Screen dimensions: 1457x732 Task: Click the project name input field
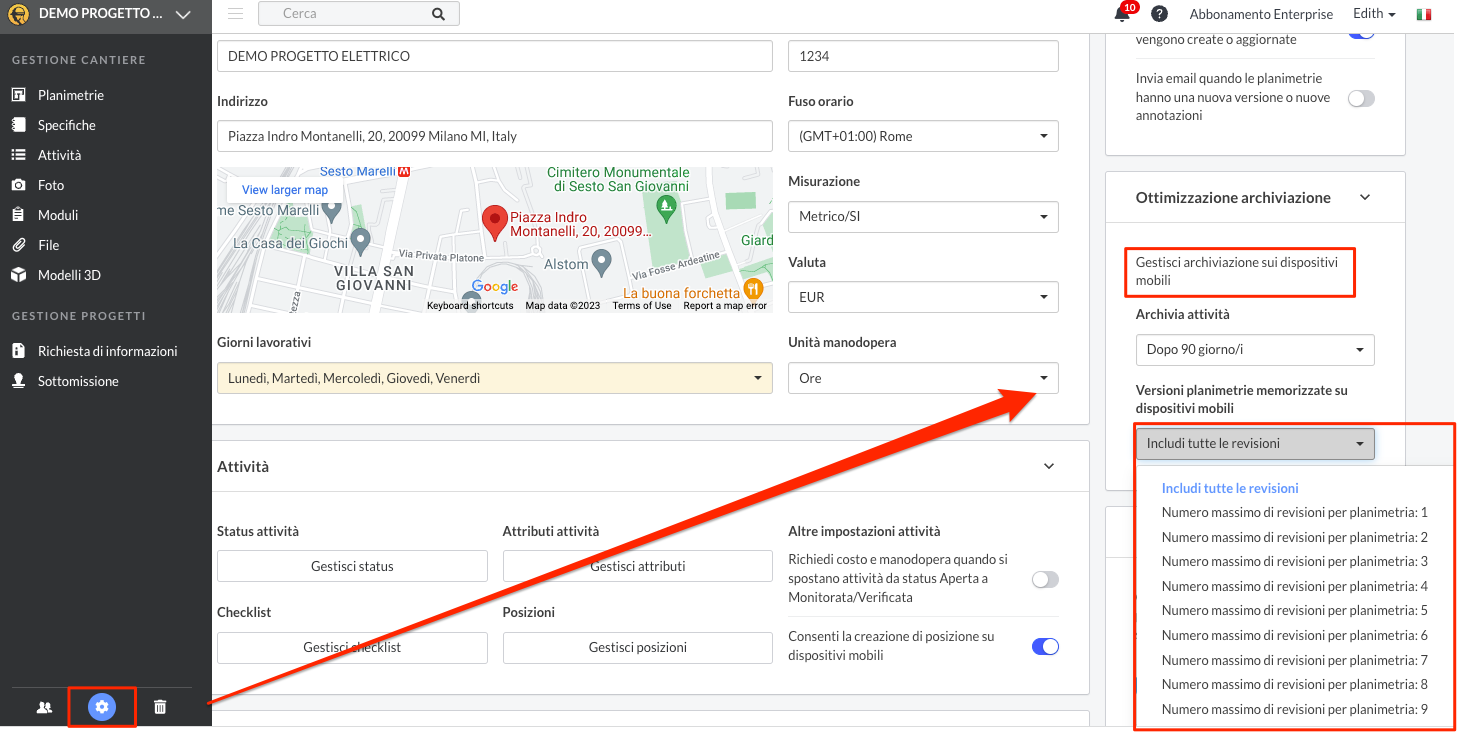pos(495,56)
